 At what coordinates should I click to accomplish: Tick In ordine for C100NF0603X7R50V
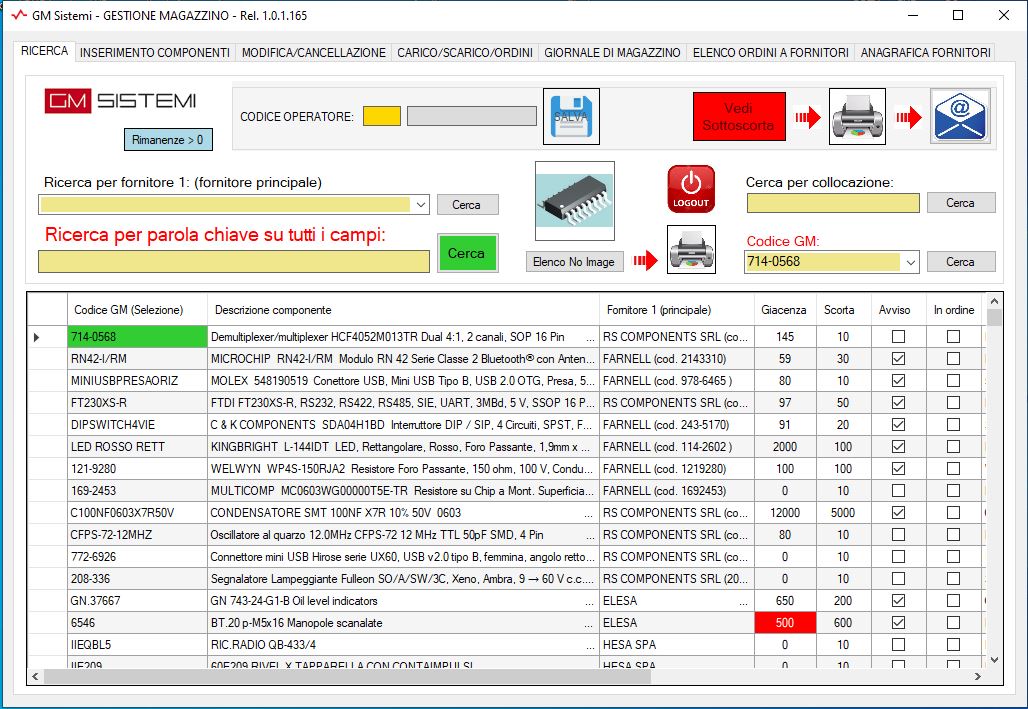coord(953,513)
